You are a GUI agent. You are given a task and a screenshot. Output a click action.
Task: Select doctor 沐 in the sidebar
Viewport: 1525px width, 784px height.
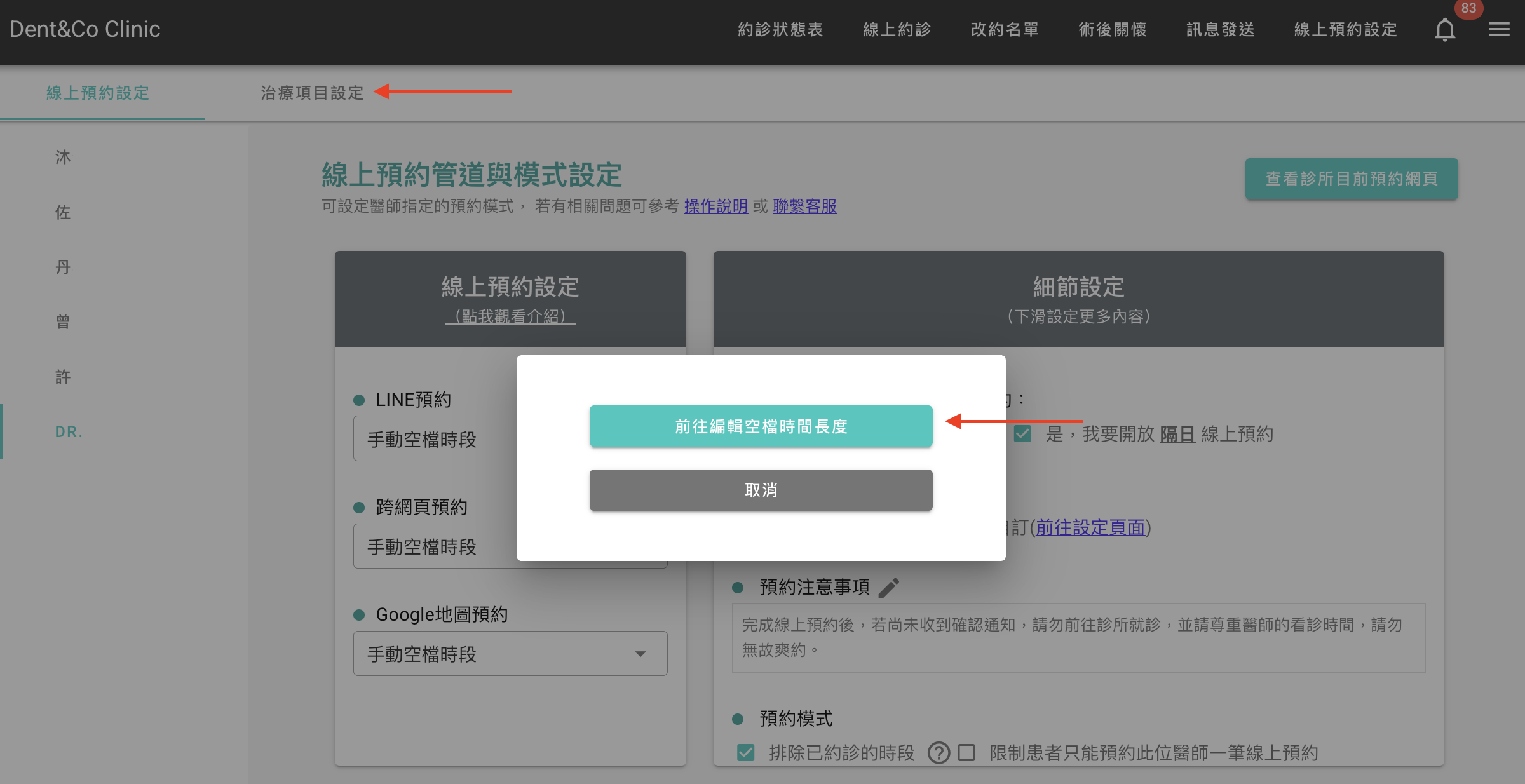point(63,157)
